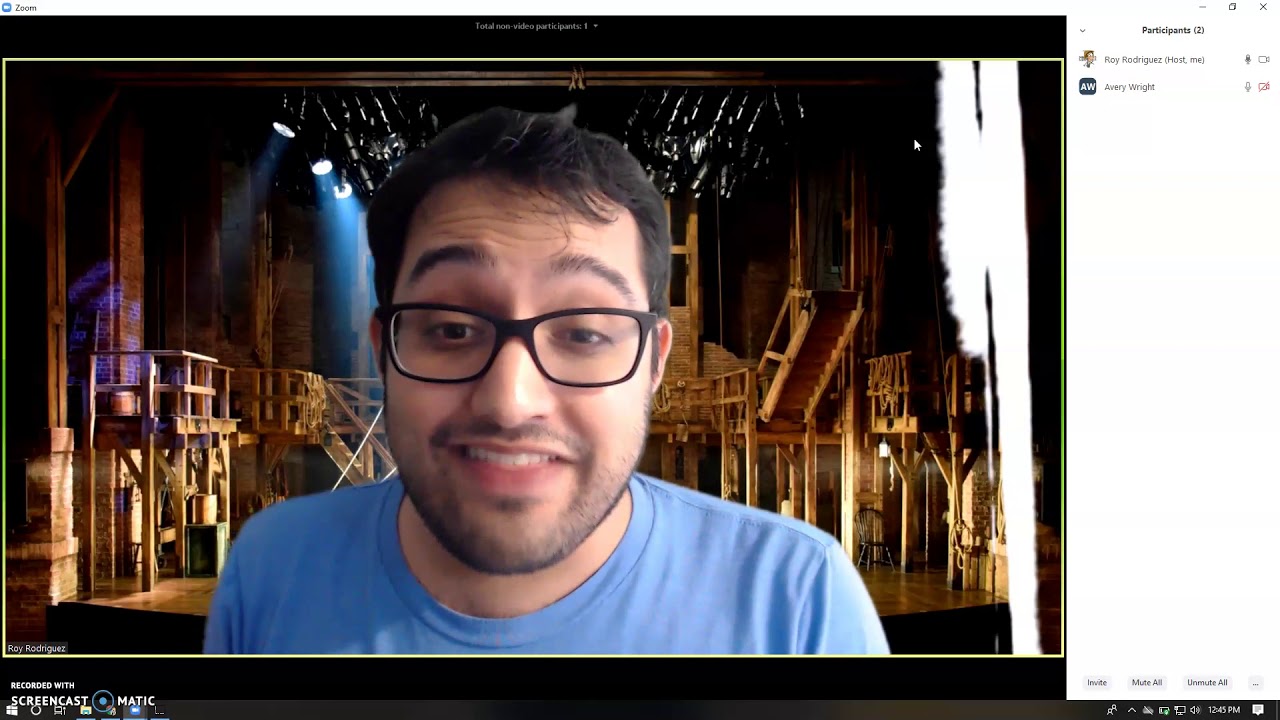Toggle Avery Wright's microphone icon
Viewport: 1280px width, 720px height.
(1247, 87)
